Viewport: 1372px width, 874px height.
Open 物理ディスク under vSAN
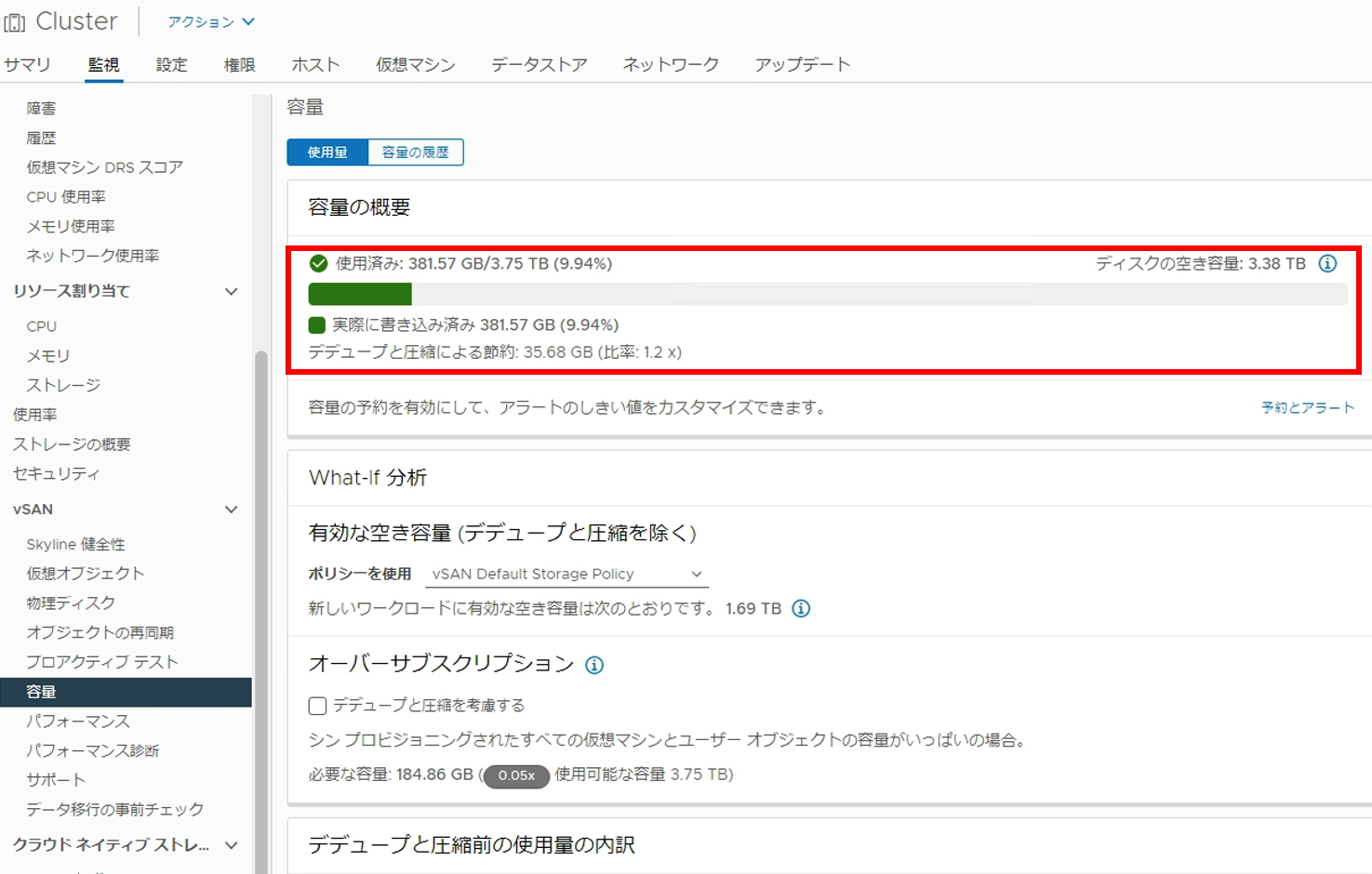(x=71, y=603)
